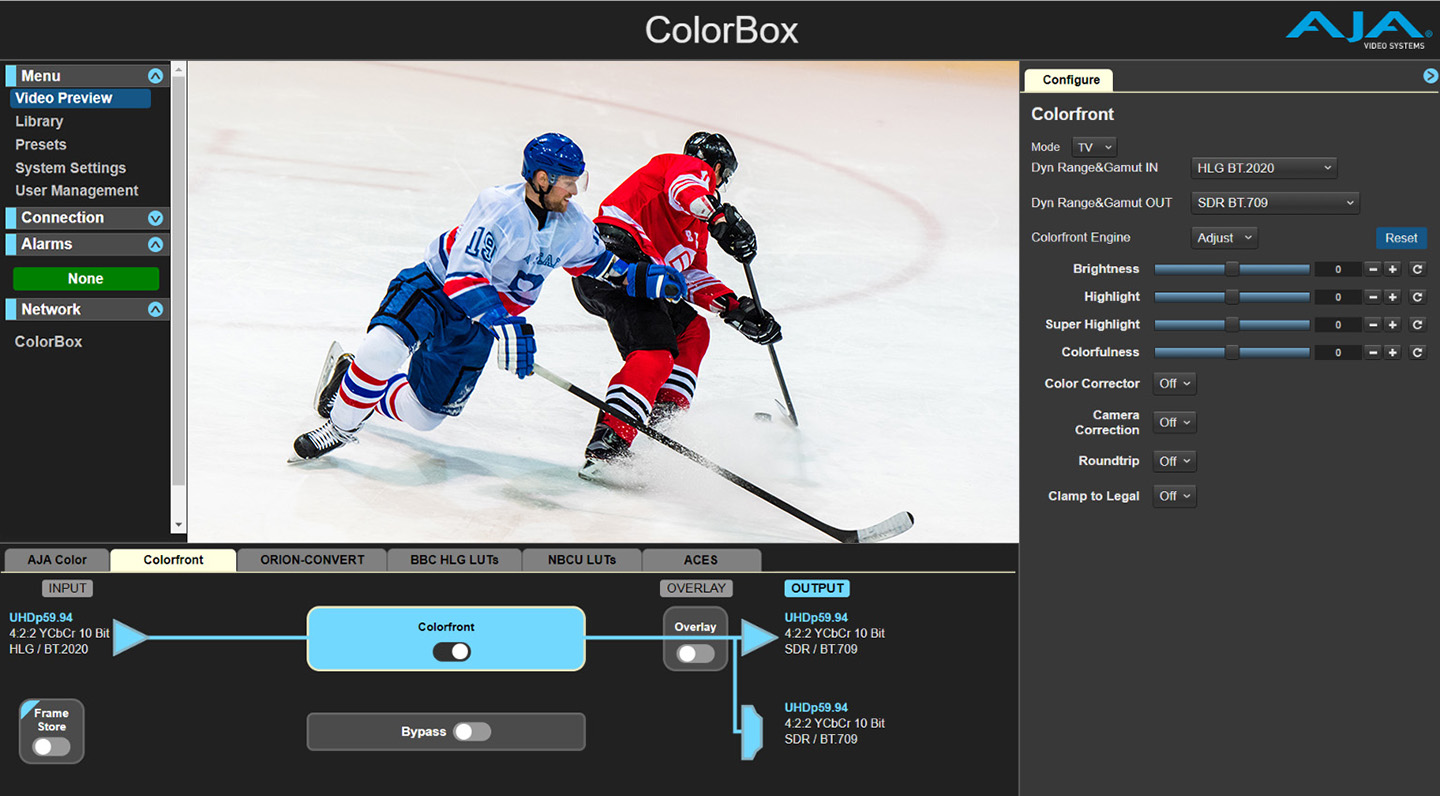Enable the Bypass toggle
Viewport: 1440px width, 796px height.
coord(472,732)
